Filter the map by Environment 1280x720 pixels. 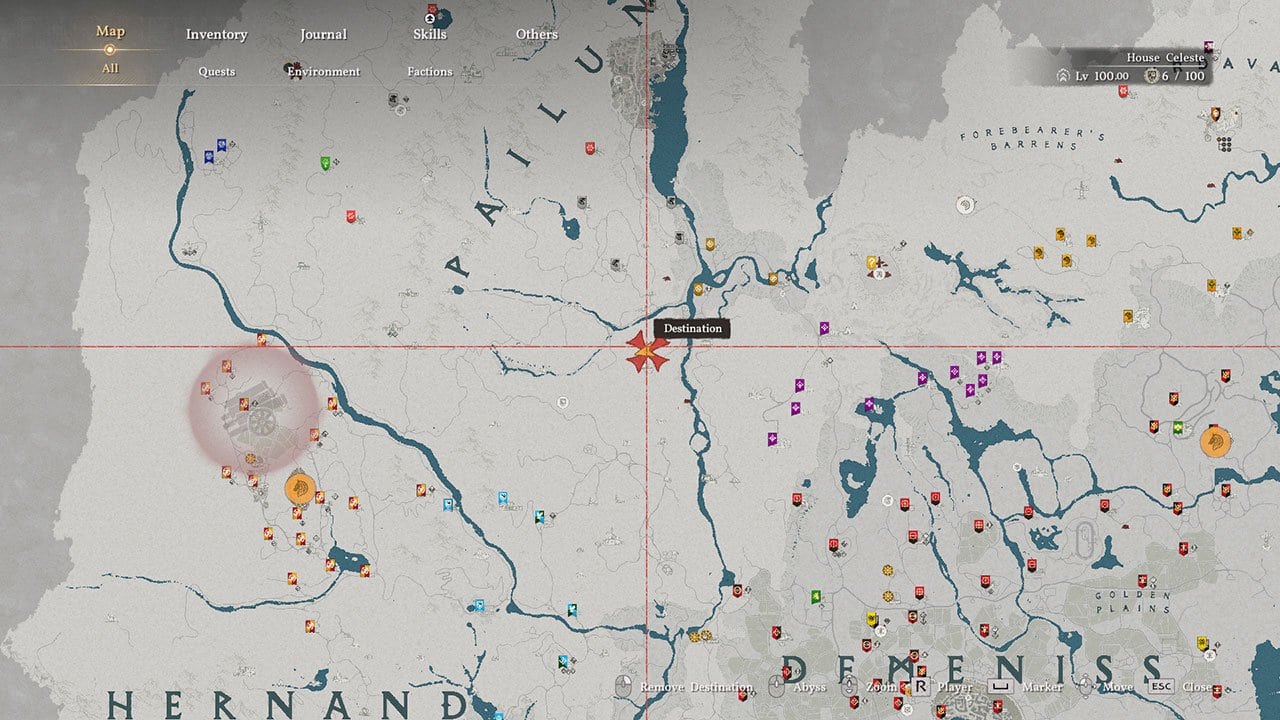click(x=323, y=72)
